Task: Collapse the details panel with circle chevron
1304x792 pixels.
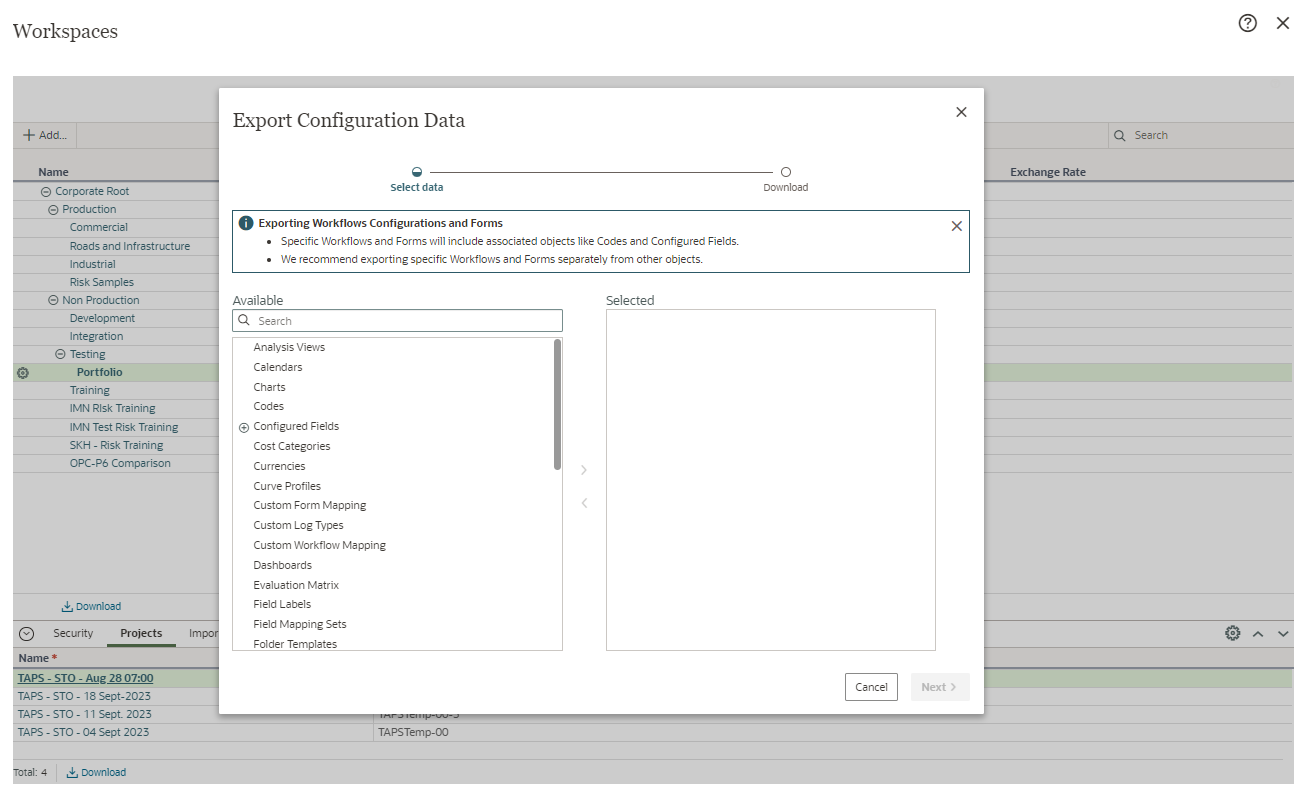Action: coord(27,633)
